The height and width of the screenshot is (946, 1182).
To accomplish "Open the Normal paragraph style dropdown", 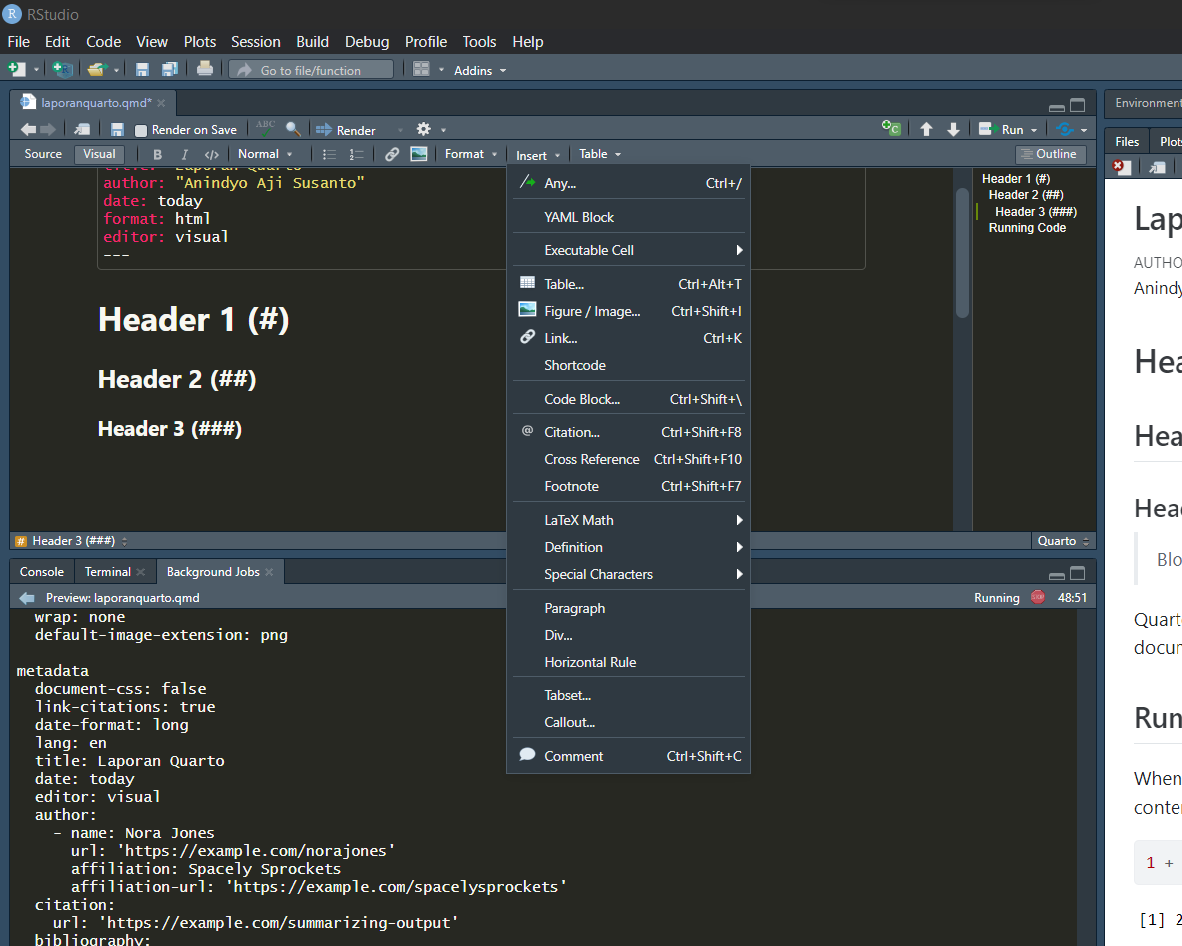I will (265, 154).
